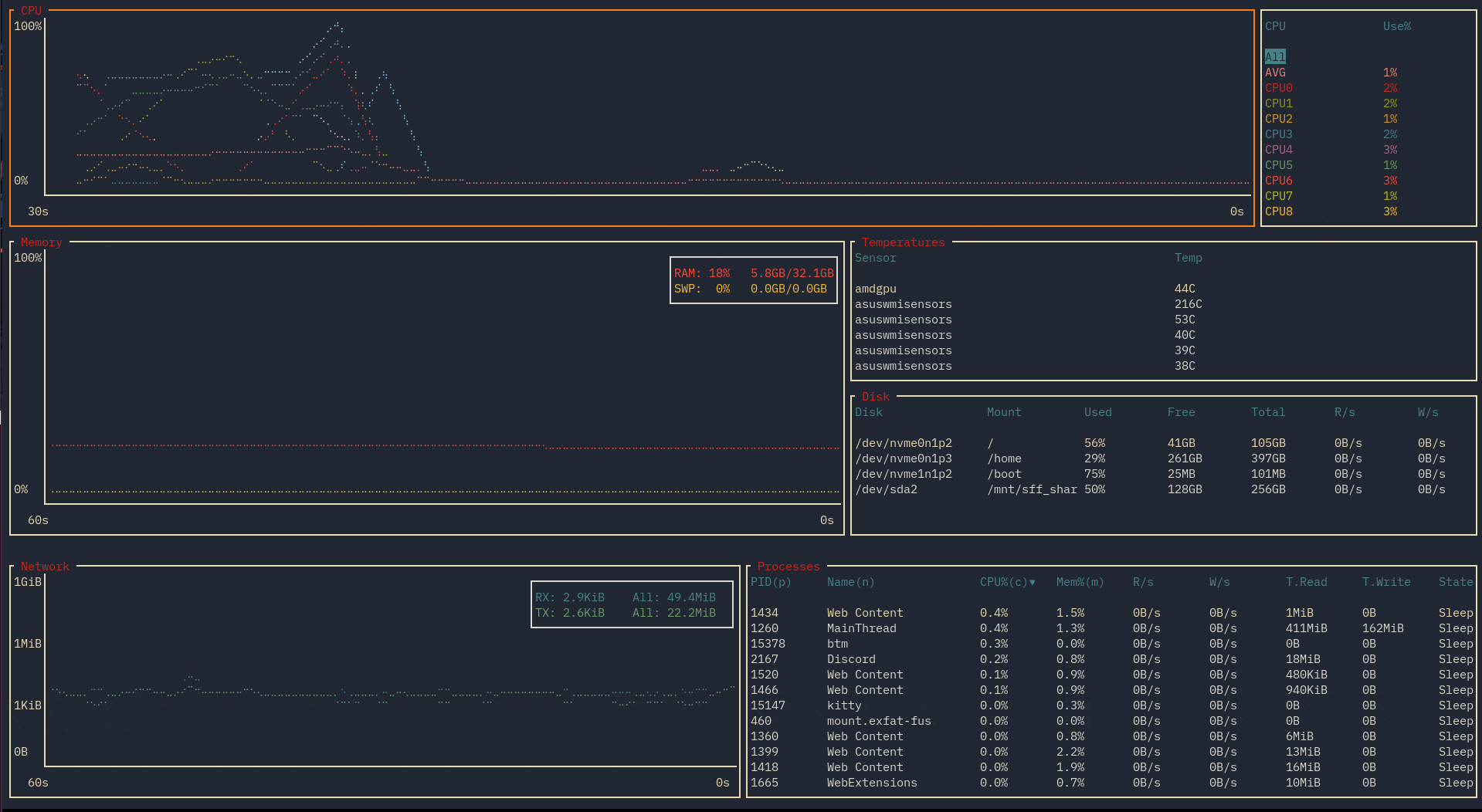Select process 1399 Web Content row
The image size is (1482, 812).
click(x=1112, y=752)
